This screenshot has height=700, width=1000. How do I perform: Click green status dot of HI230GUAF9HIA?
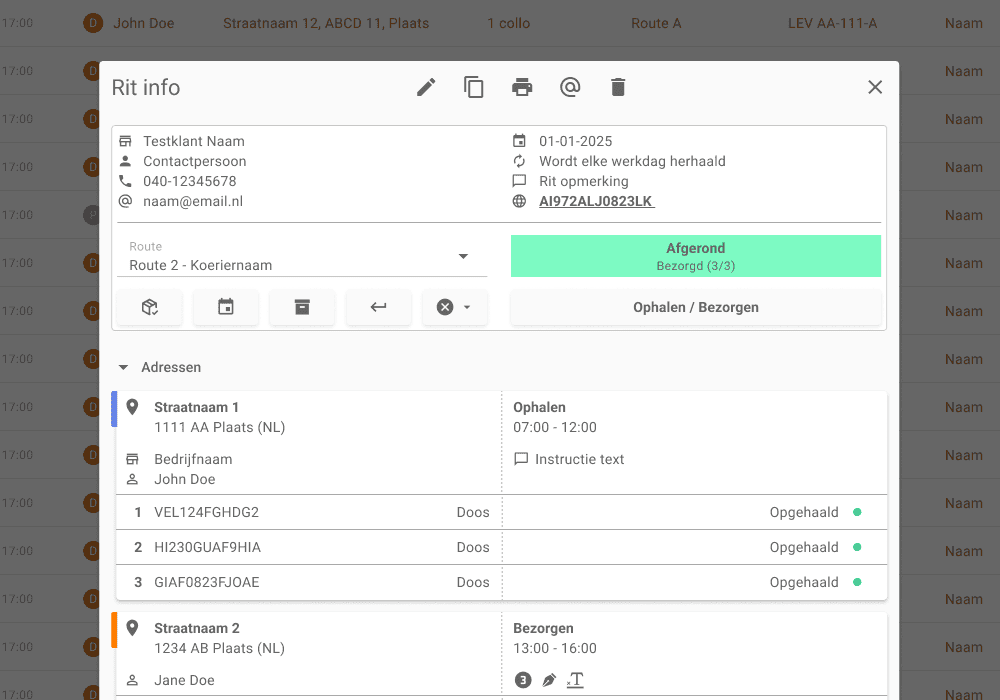click(x=857, y=547)
